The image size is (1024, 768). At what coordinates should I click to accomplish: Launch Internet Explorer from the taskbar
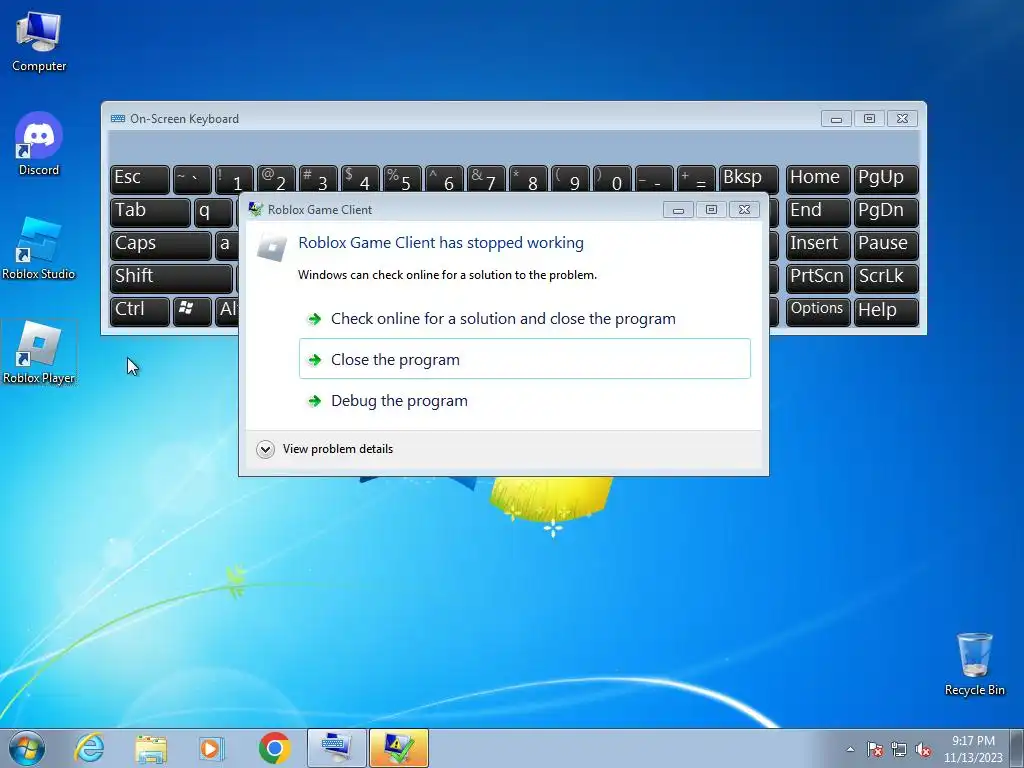click(89, 748)
